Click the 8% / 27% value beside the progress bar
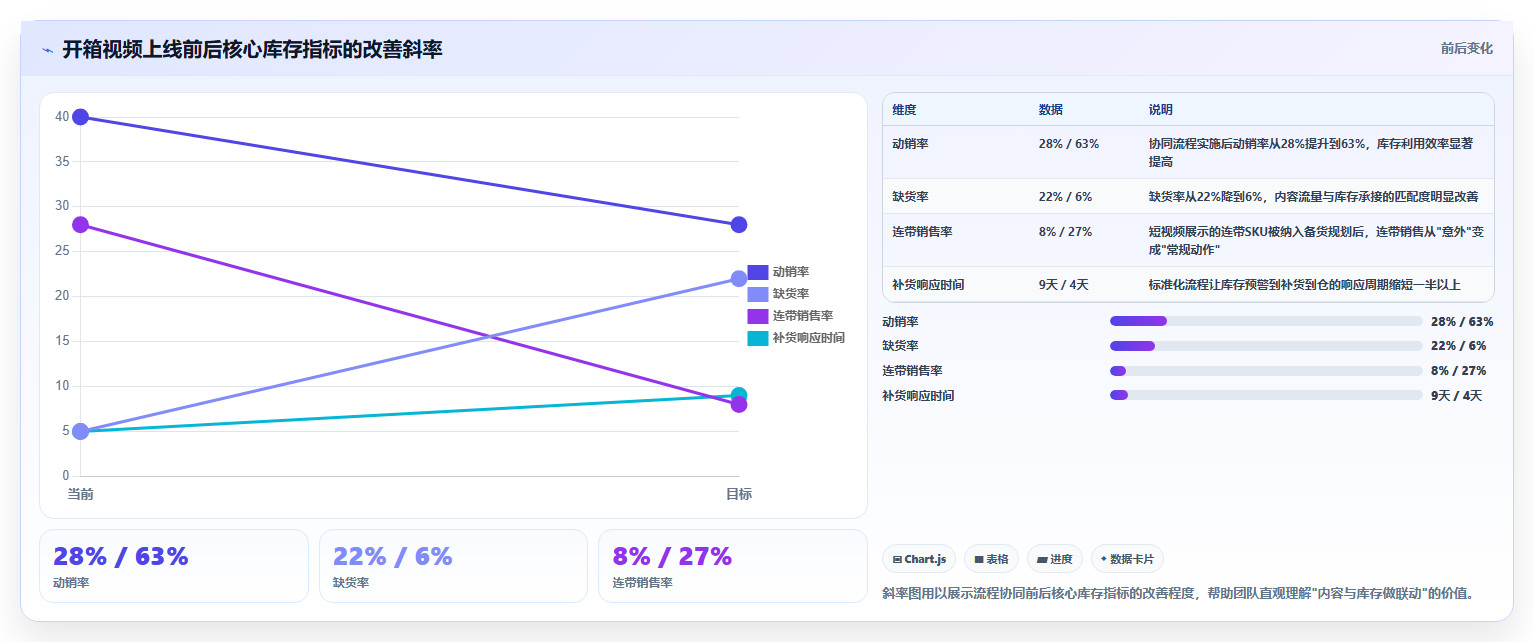This screenshot has height=642, width=1534. pyautogui.click(x=1458, y=371)
